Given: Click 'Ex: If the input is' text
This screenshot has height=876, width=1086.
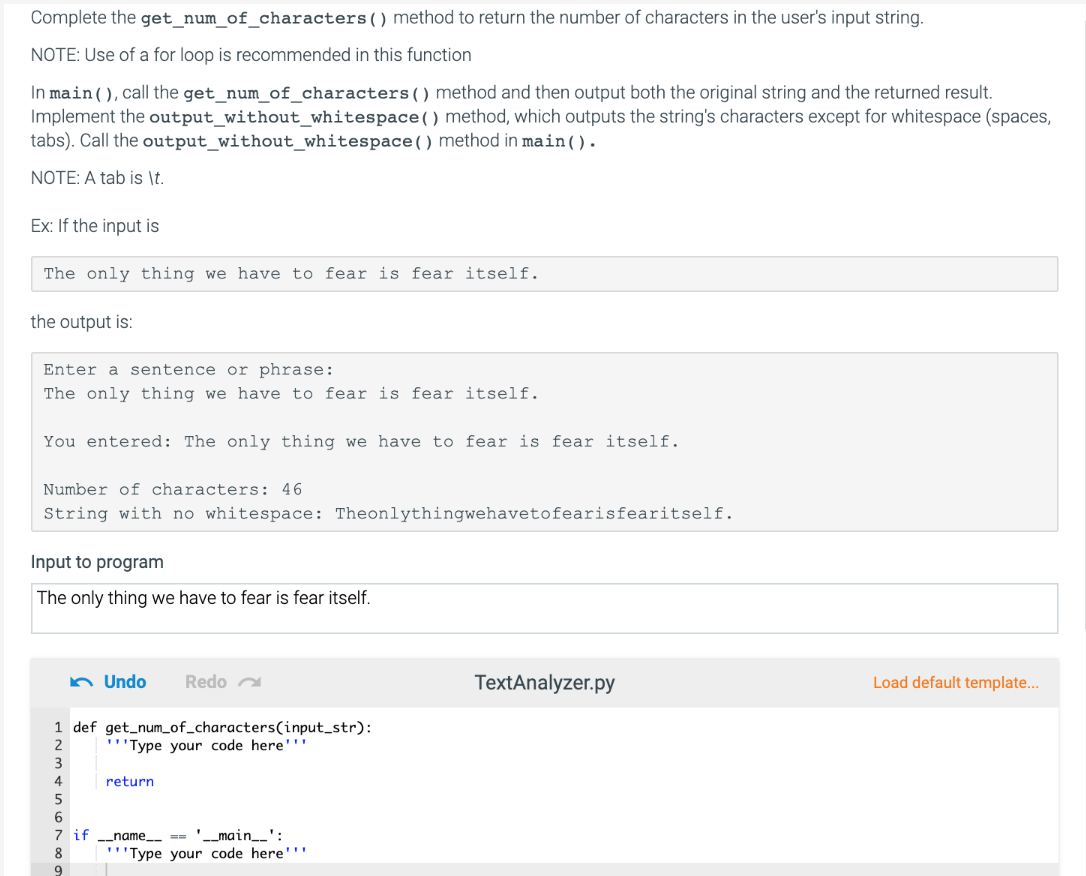Looking at the screenshot, I should click(95, 226).
